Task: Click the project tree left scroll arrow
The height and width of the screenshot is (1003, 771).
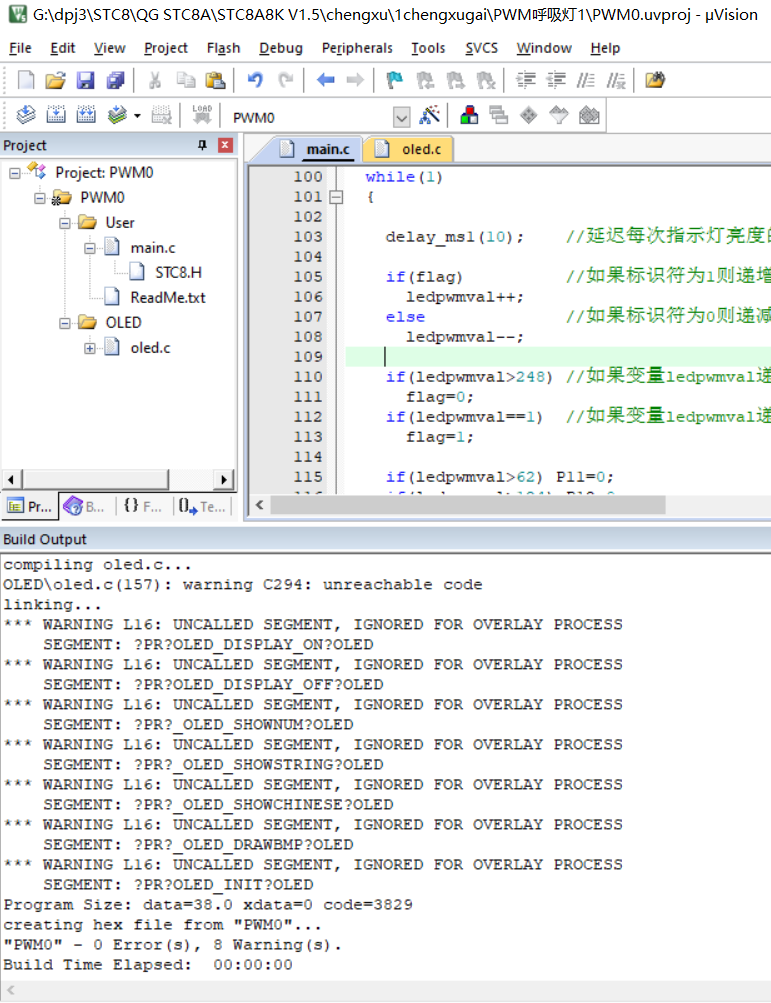Action: (x=11, y=479)
